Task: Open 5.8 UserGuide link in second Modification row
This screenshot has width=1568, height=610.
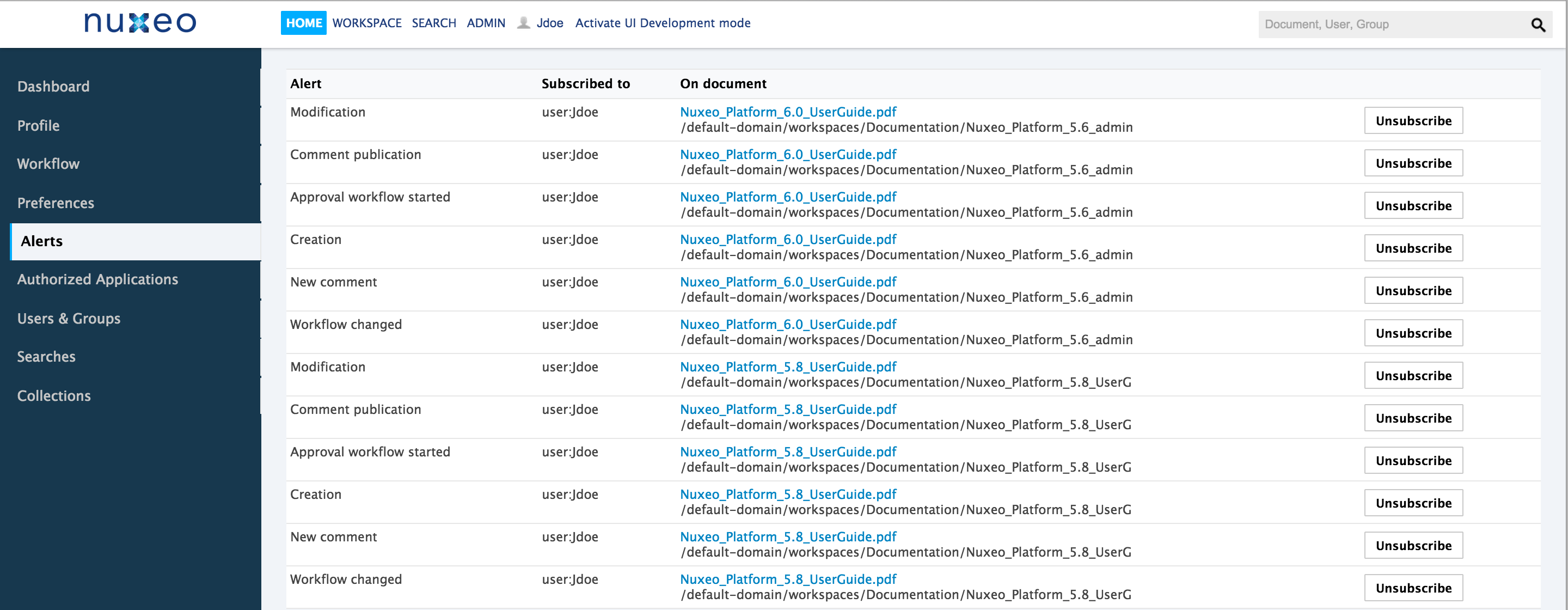Action: click(x=788, y=367)
